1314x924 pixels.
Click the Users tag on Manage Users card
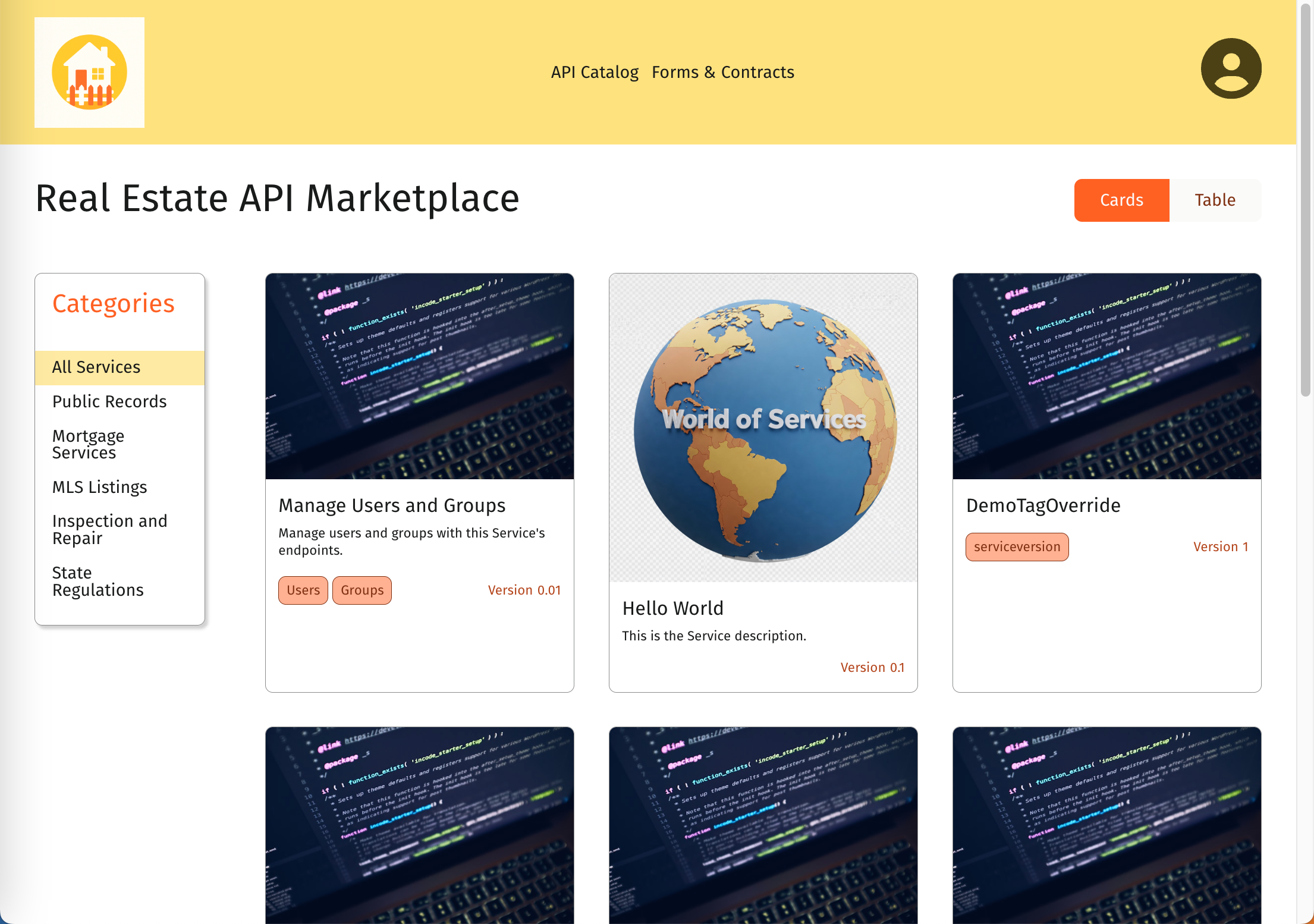tap(303, 590)
